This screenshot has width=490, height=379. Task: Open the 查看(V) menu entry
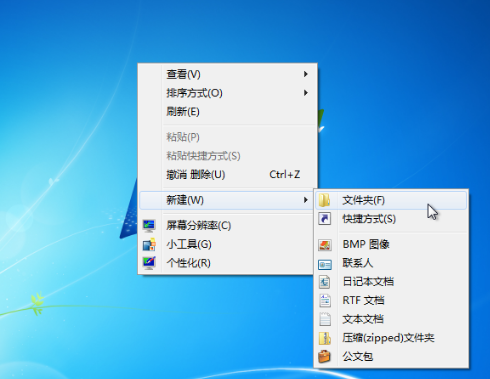coord(227,74)
